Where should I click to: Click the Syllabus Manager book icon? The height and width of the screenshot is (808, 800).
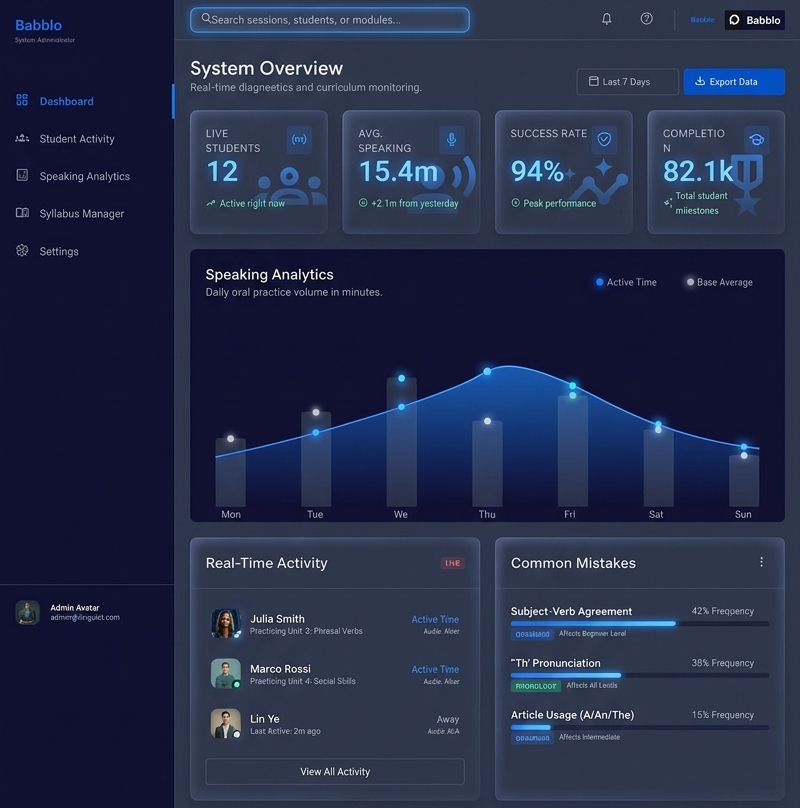pyautogui.click(x=22, y=213)
